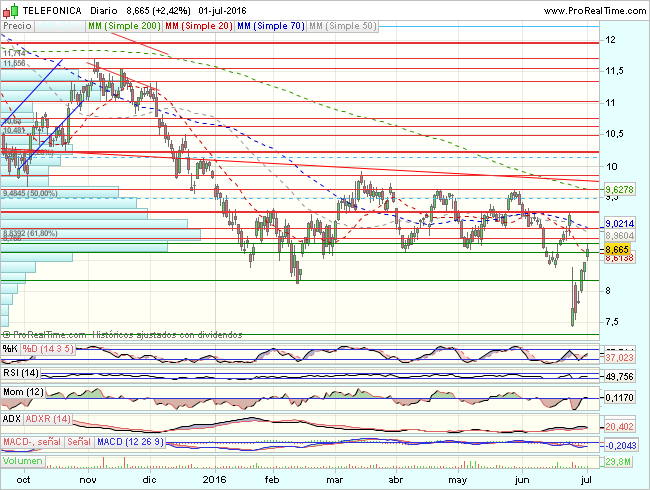Expand the Volumen panel label
The height and width of the screenshot is (490, 650).
[23, 462]
